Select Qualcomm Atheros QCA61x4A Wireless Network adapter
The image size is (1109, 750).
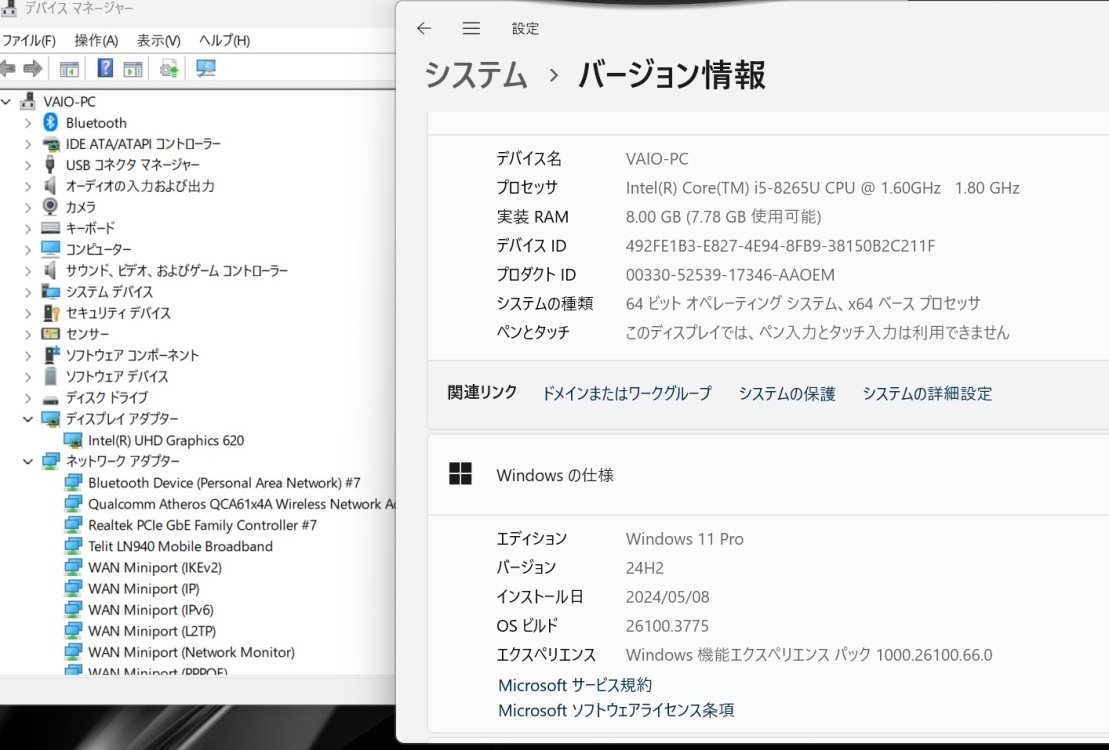[x=241, y=504]
